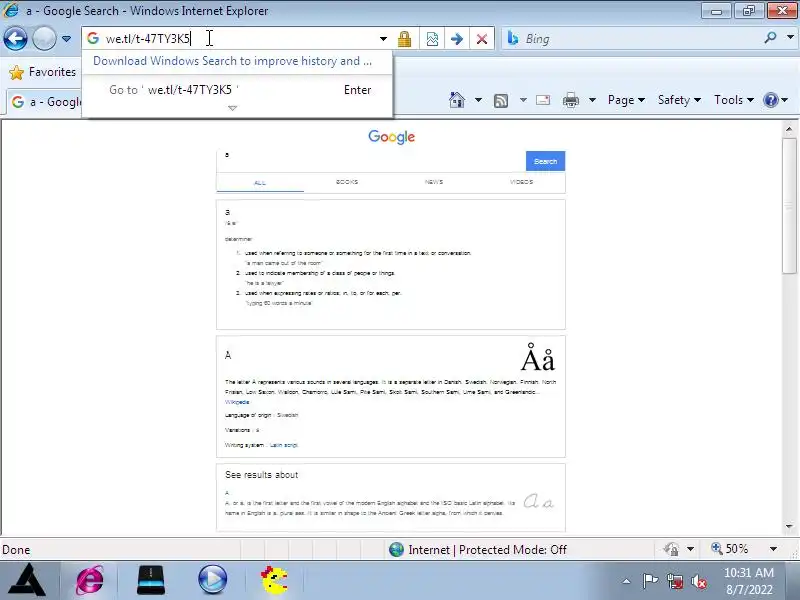Viewport: 800px width, 600px height.
Task: Click the taskbar Start logo icon
Action: pos(28,580)
